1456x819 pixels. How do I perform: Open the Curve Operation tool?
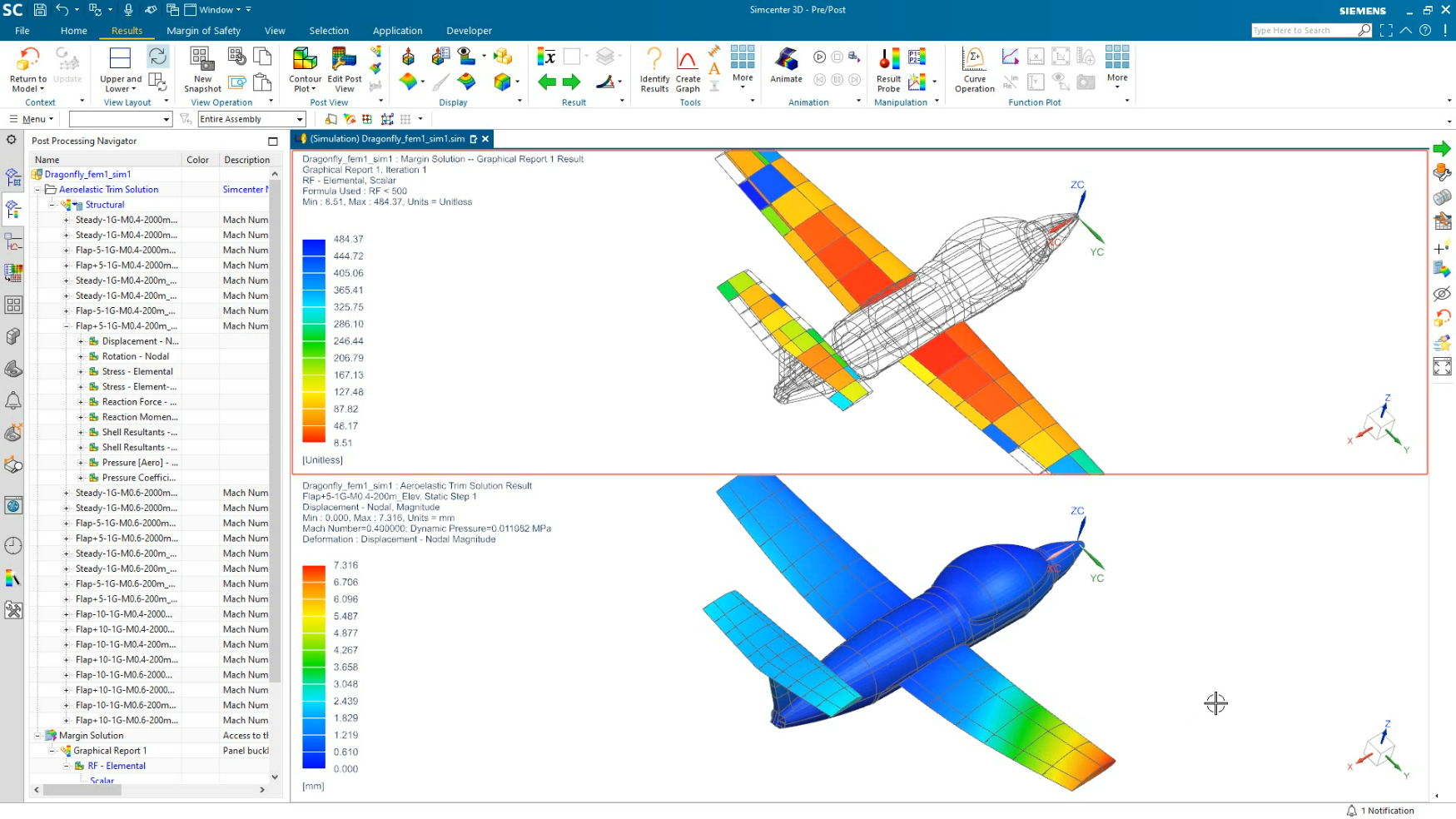(x=974, y=69)
